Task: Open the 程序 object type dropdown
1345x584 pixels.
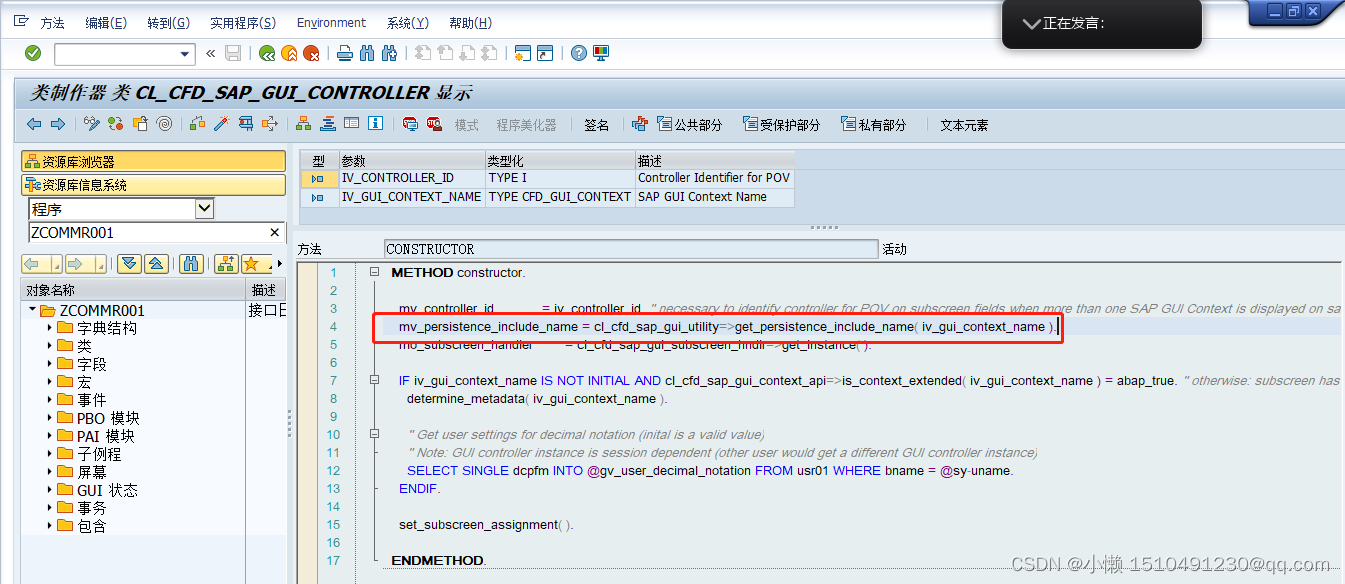Action: tap(204, 208)
